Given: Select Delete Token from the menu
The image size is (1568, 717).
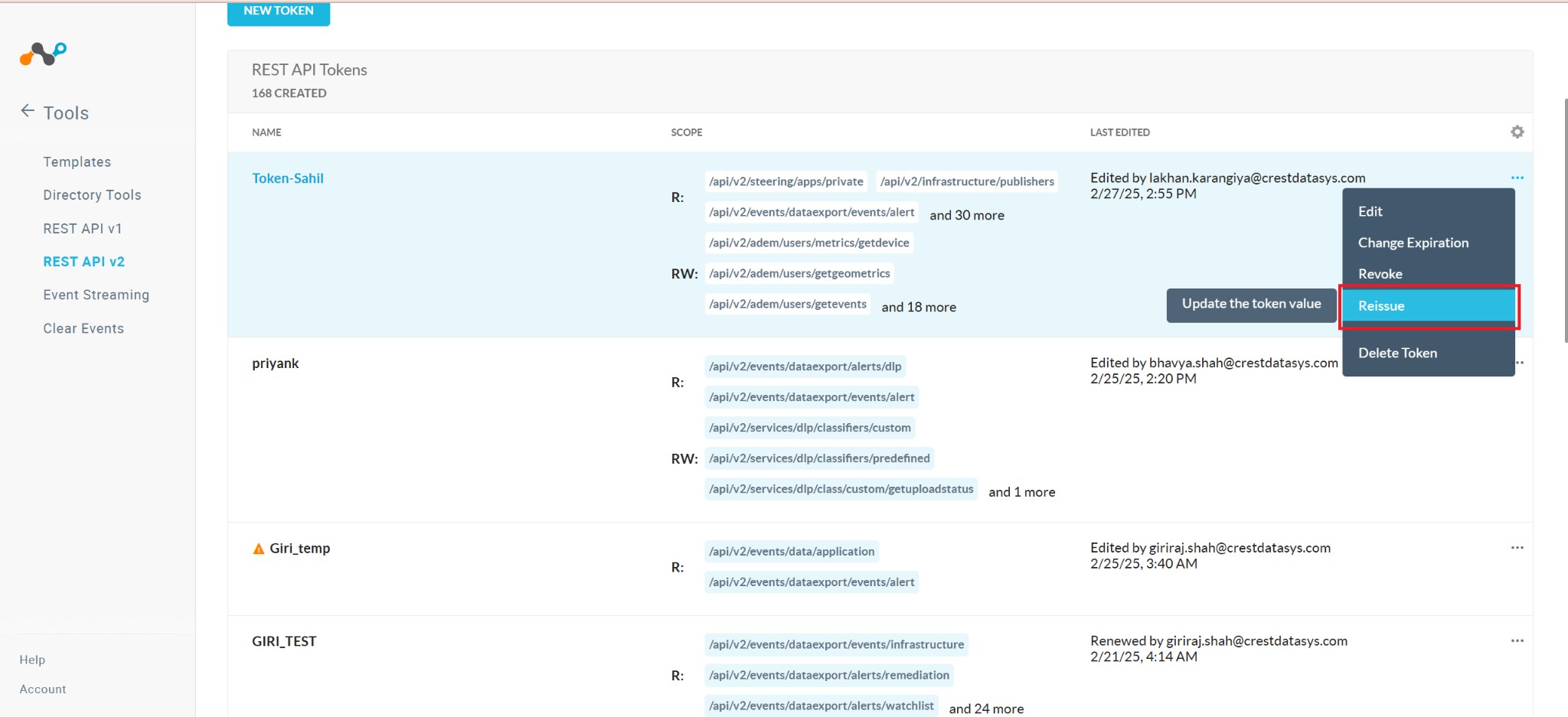Looking at the screenshot, I should pos(1429,353).
